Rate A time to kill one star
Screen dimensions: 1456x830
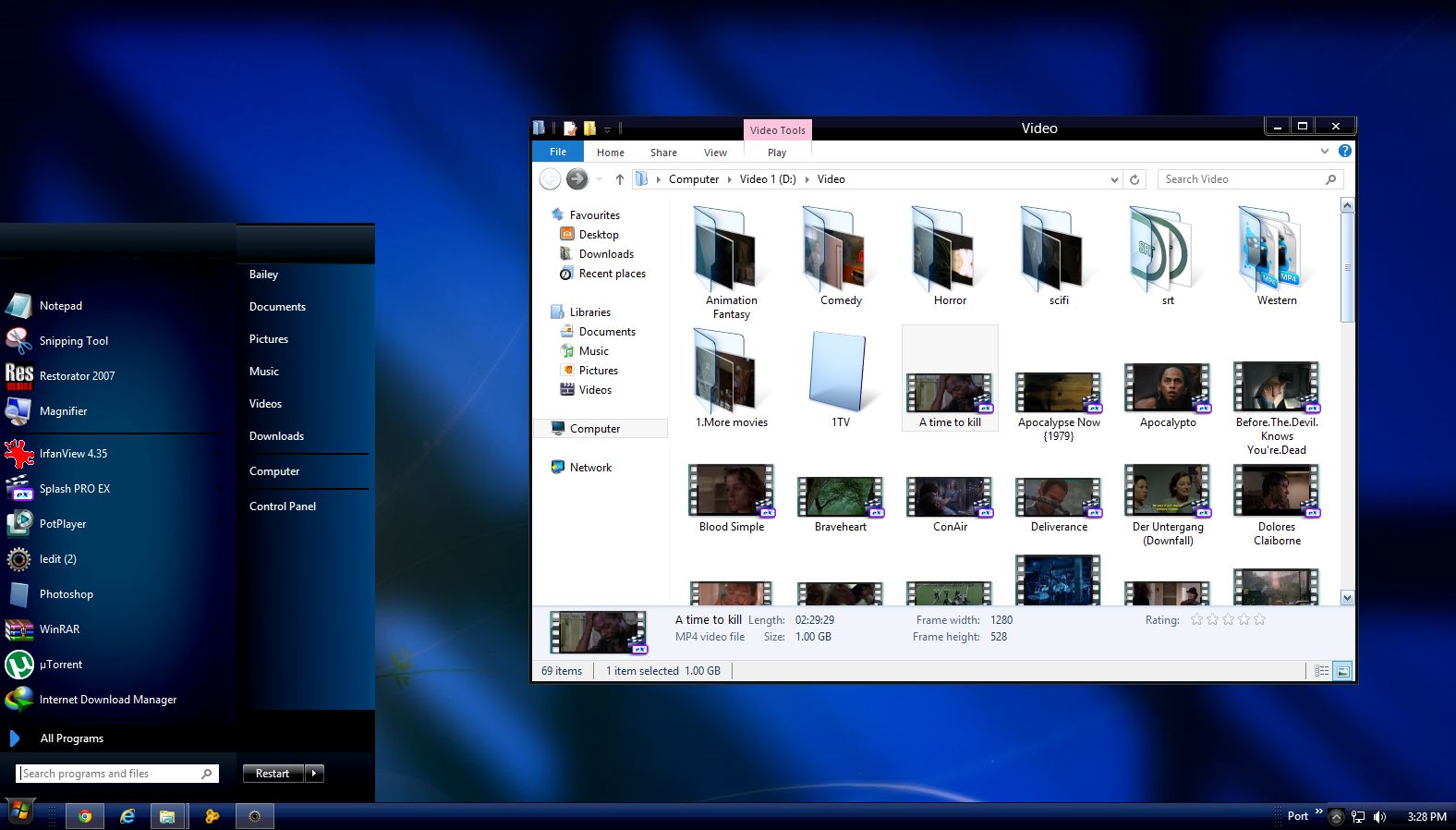point(1196,619)
